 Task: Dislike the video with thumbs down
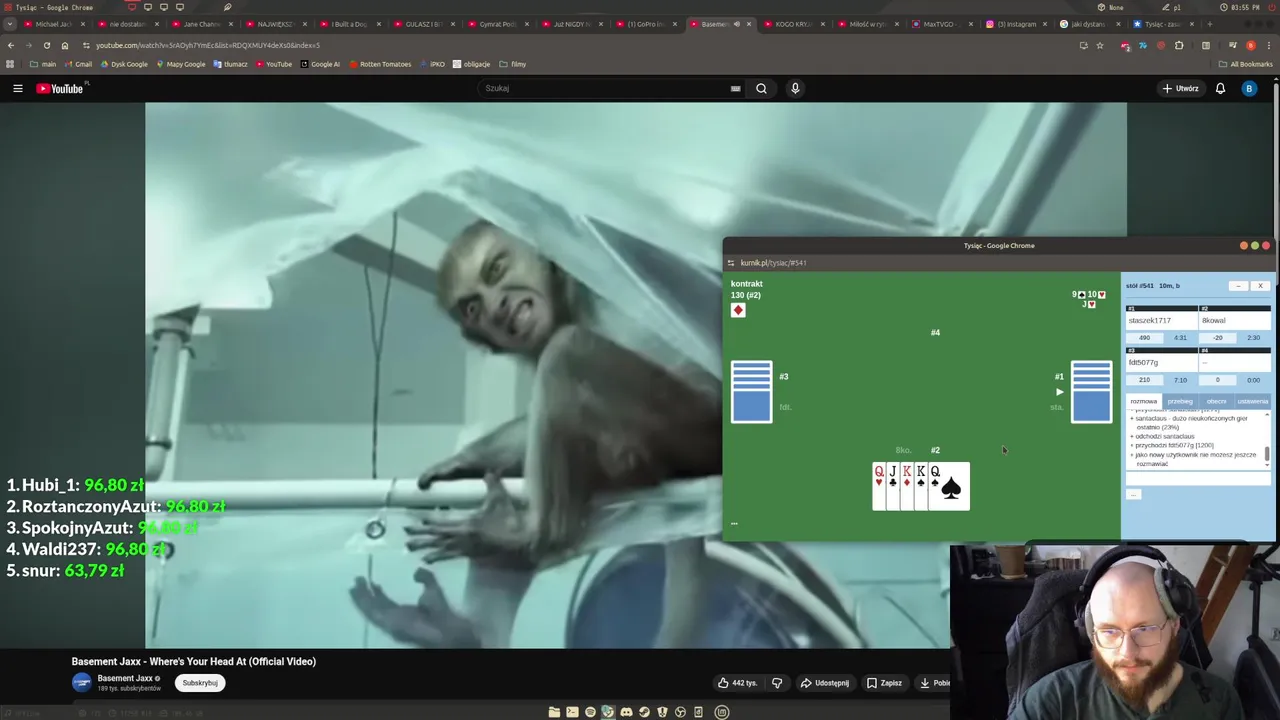(777, 683)
